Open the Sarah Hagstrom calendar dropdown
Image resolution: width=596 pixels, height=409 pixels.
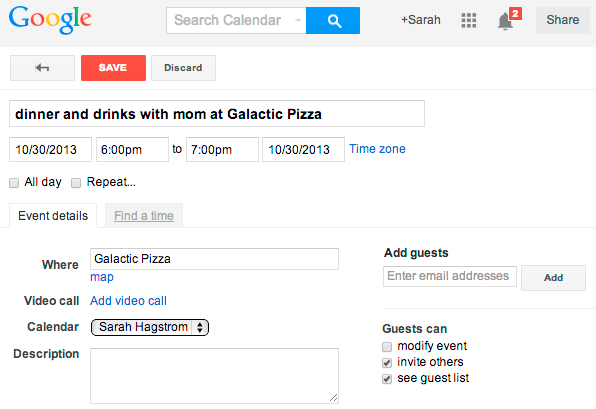pos(150,327)
